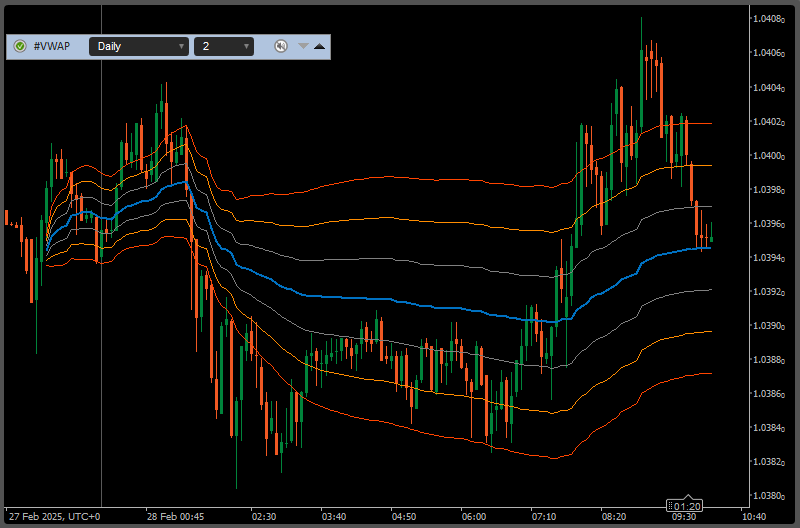
Task: Open the Daily period dropdown
Action: (139, 46)
